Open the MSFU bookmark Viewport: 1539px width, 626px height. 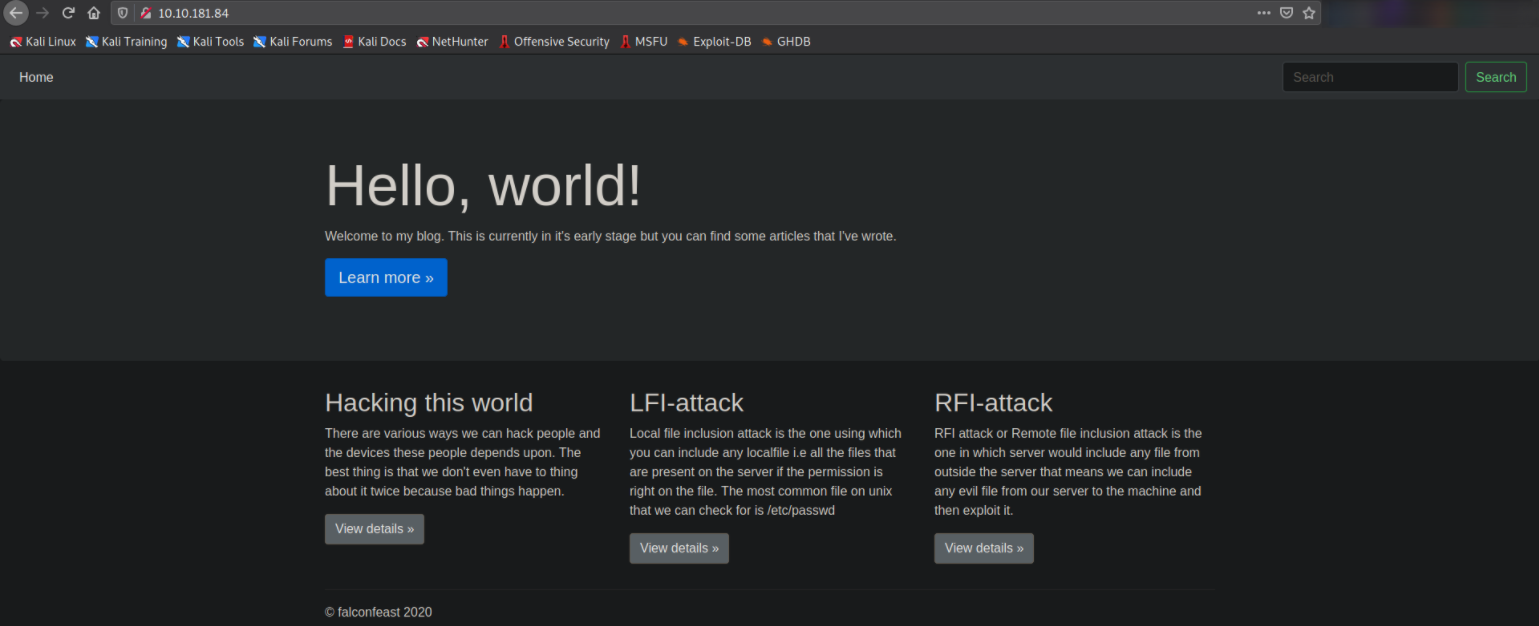tap(643, 42)
